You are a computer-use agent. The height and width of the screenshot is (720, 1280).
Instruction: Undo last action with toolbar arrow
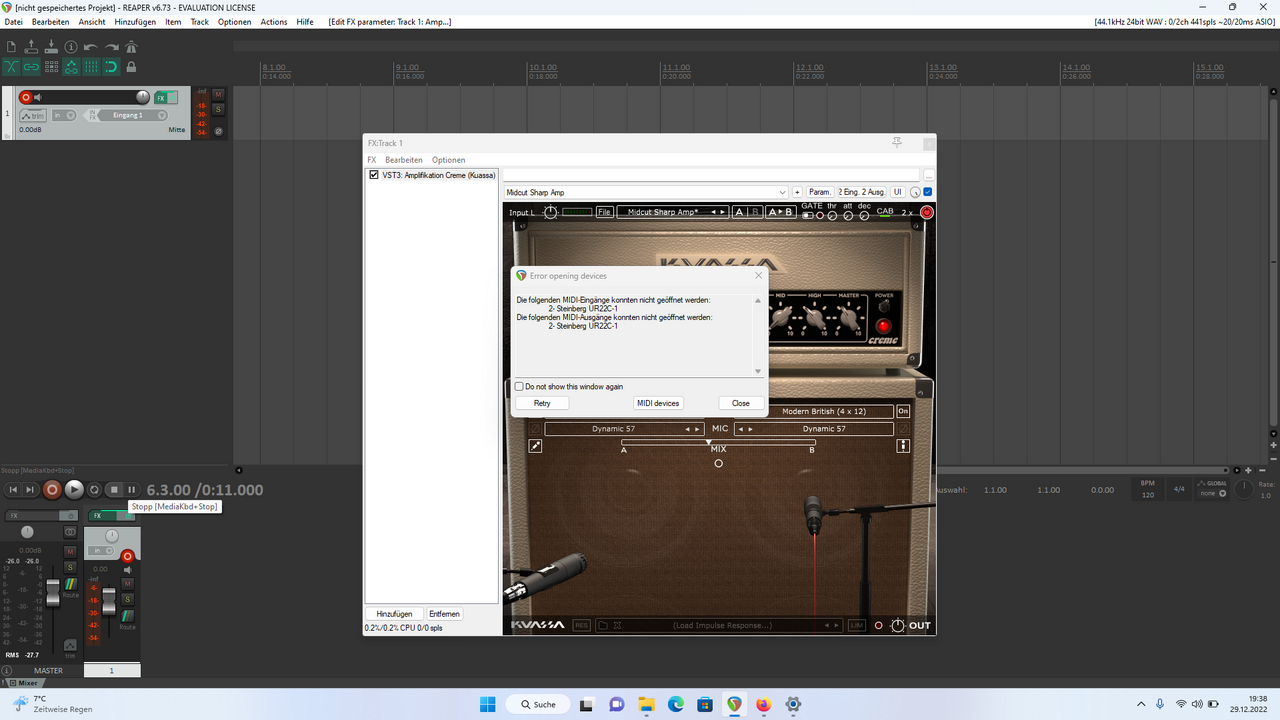tap(91, 47)
